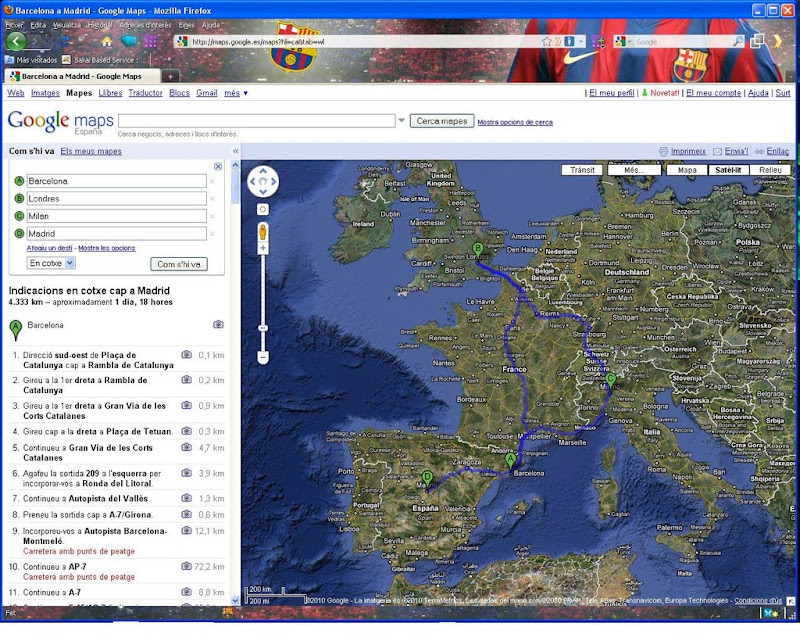Click the Street View pegman icon

click(x=263, y=232)
